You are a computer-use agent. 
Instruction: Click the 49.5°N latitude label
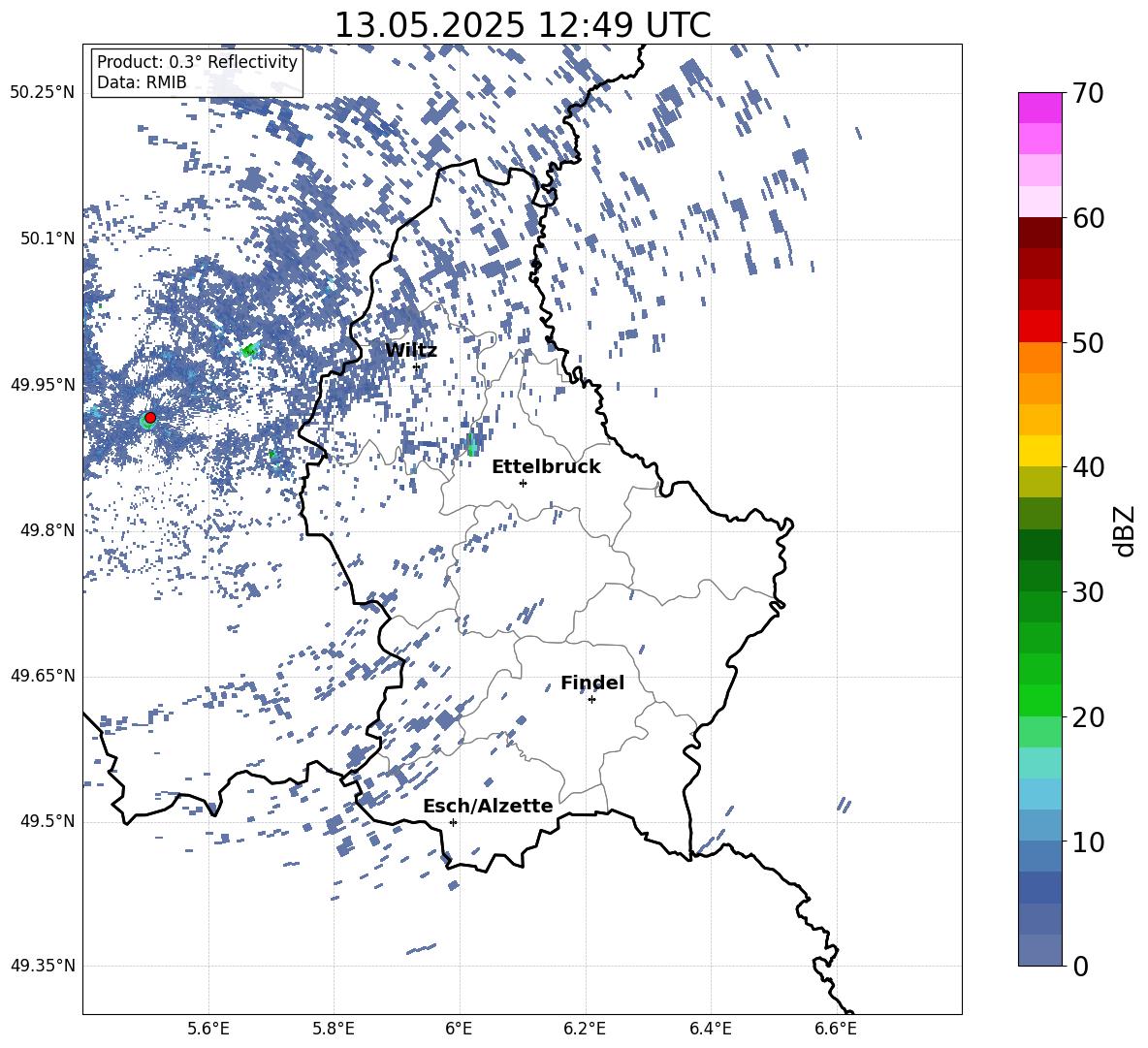click(47, 822)
